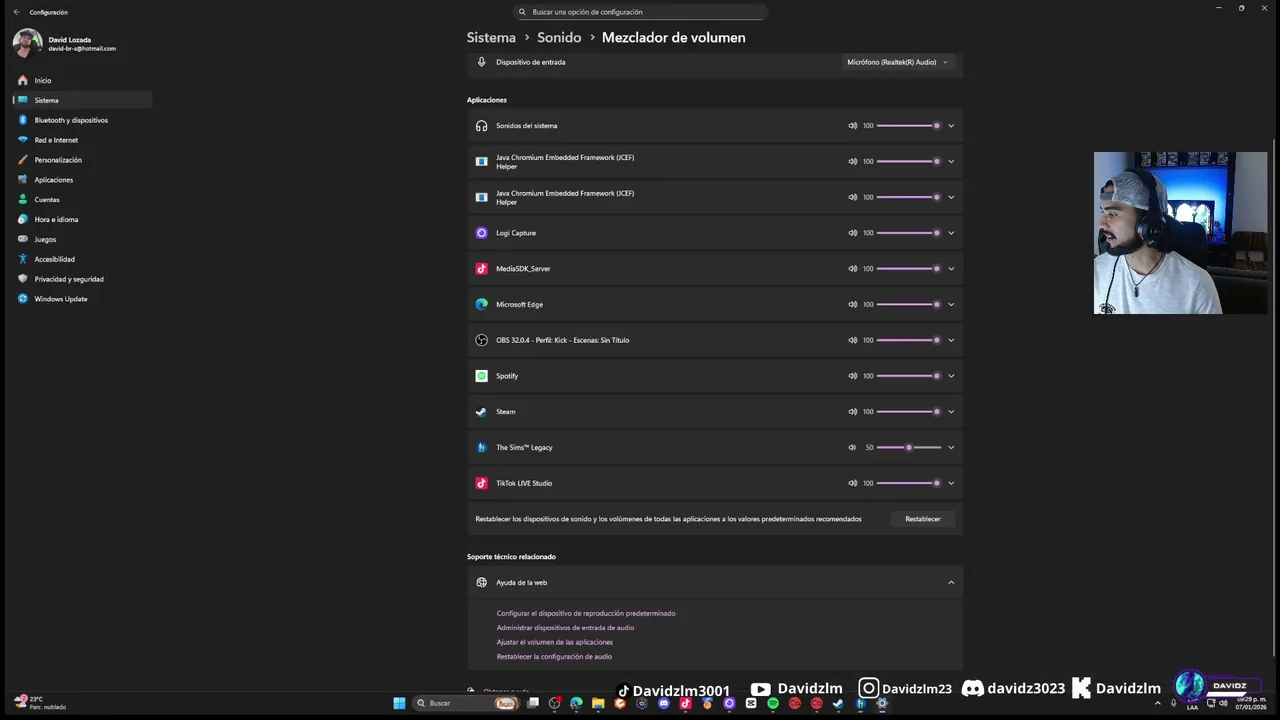The height and width of the screenshot is (720, 1280).
Task: Open the Micrófono input device dropdown
Action: pos(897,62)
